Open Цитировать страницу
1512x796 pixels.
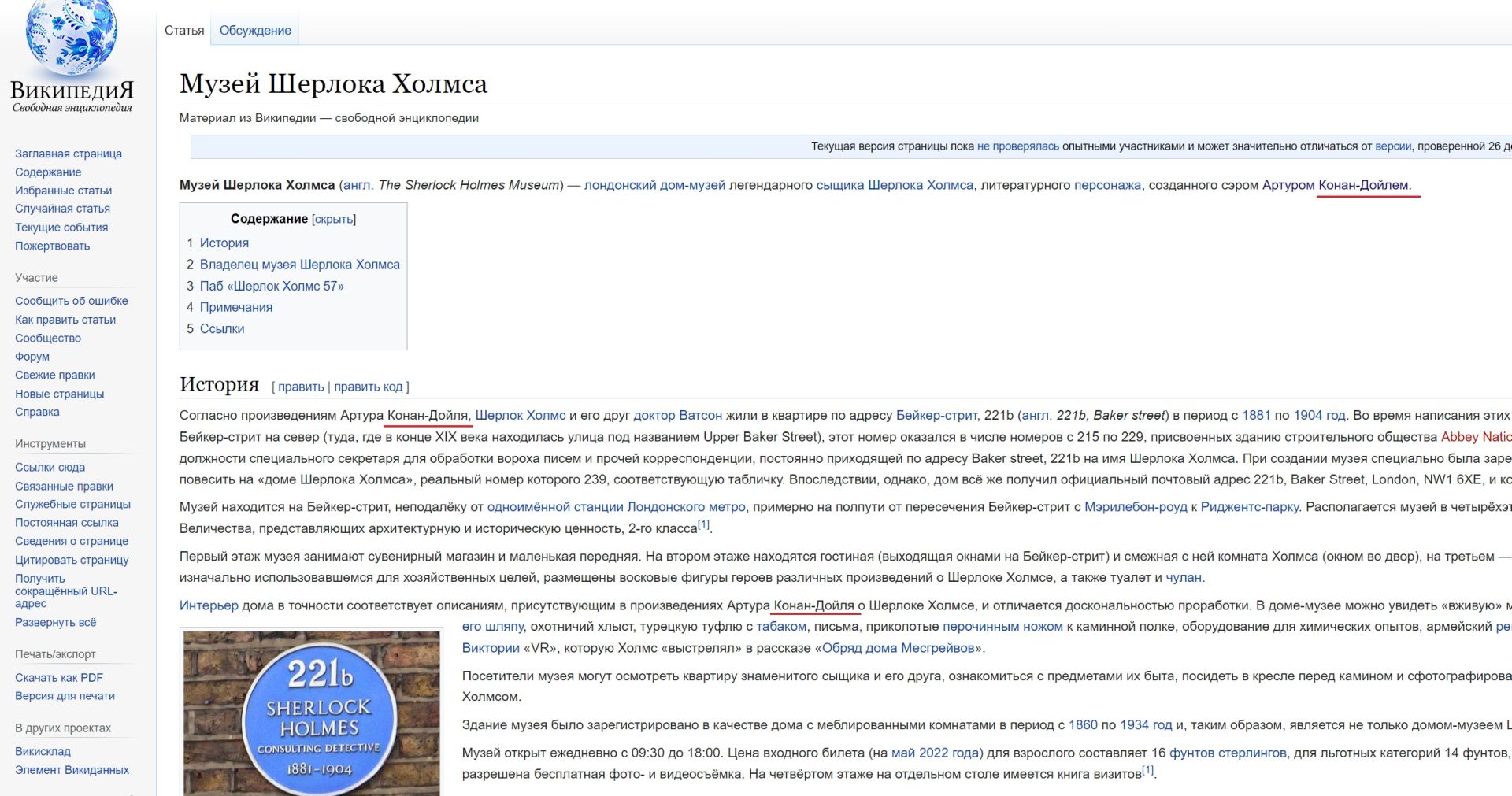(72, 560)
